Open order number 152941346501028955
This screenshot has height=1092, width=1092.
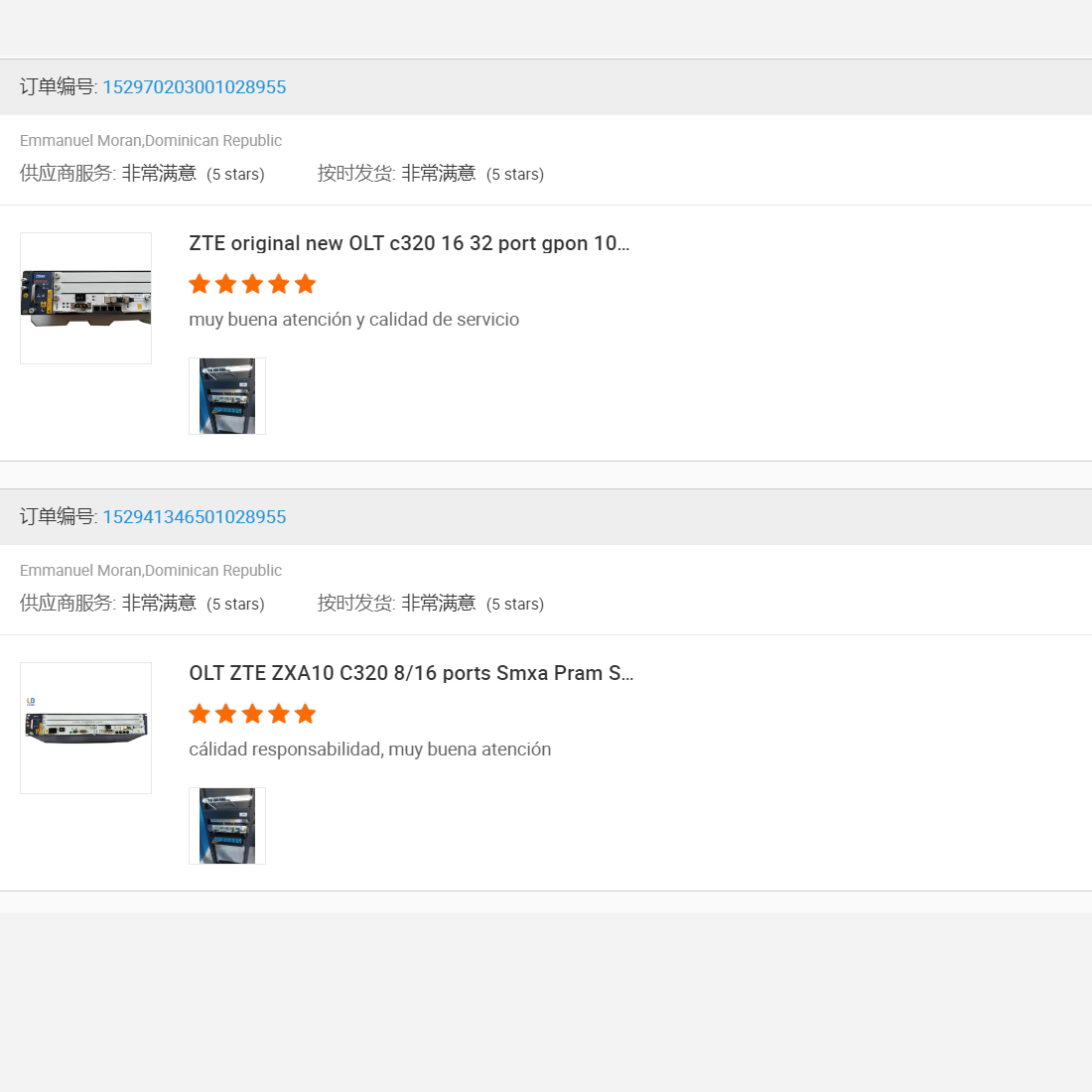pos(194,517)
